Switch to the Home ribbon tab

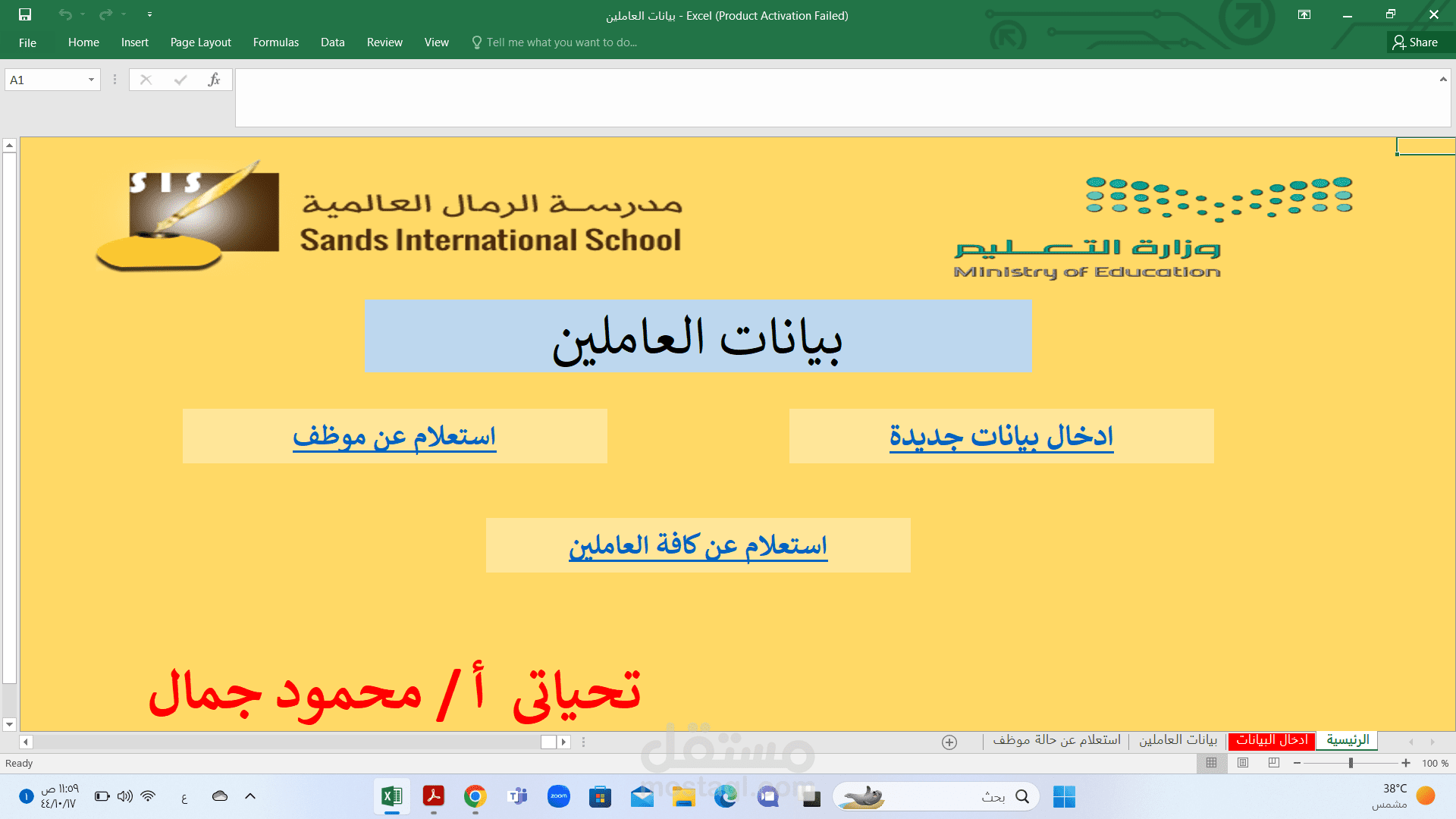[83, 42]
